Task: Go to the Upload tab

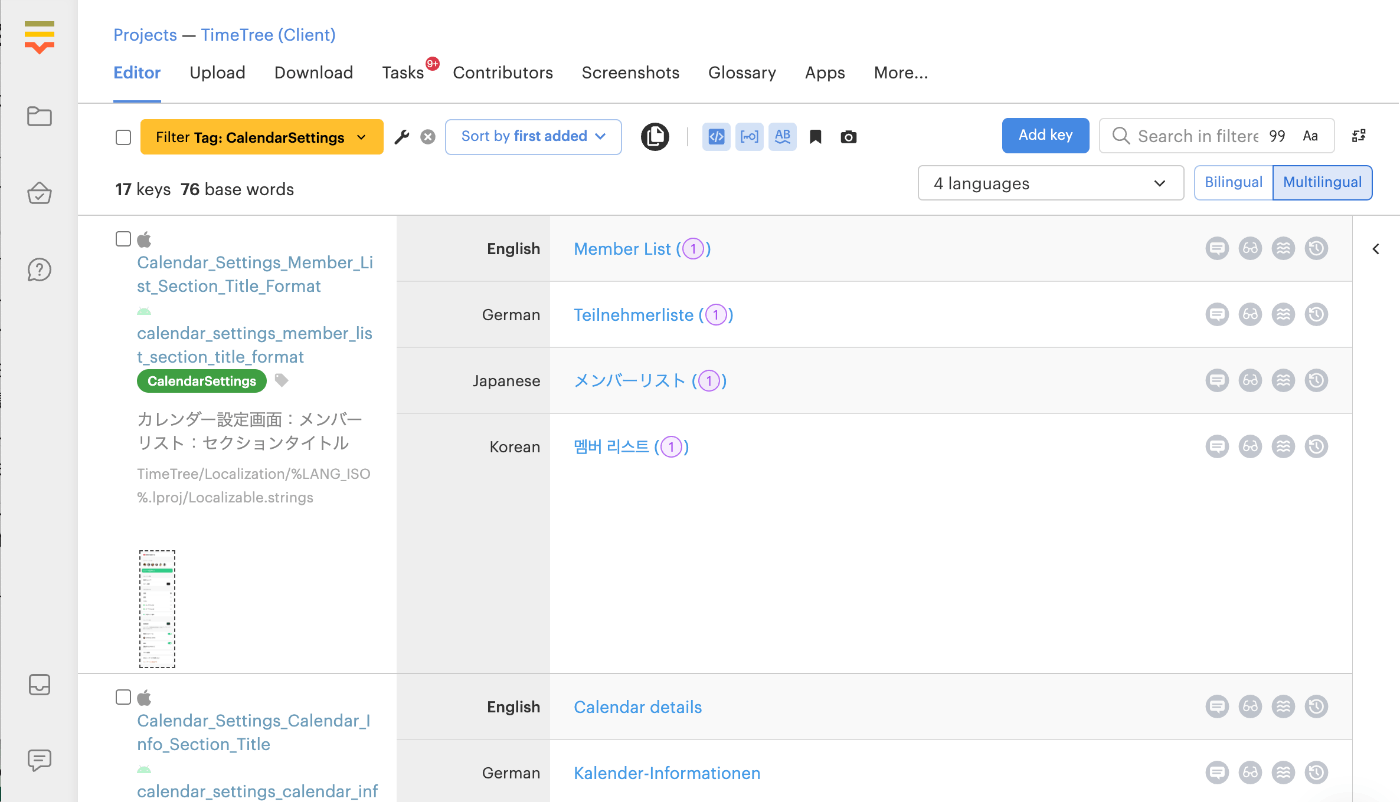Action: coord(218,73)
